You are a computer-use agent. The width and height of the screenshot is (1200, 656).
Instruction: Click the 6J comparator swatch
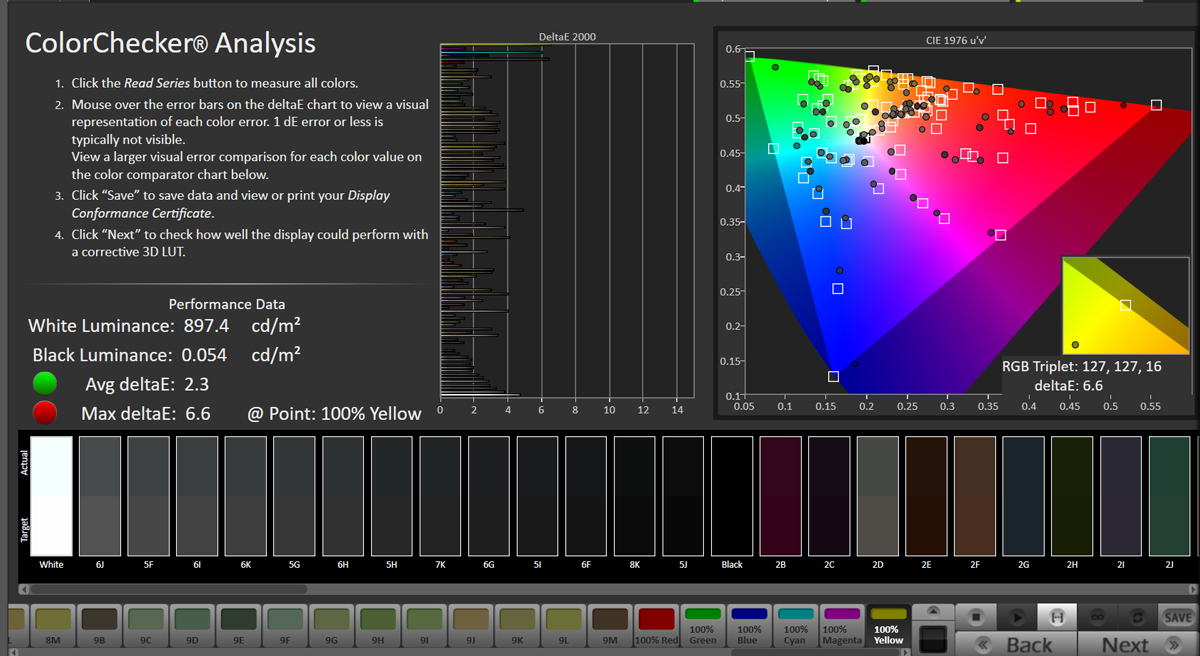[100, 496]
